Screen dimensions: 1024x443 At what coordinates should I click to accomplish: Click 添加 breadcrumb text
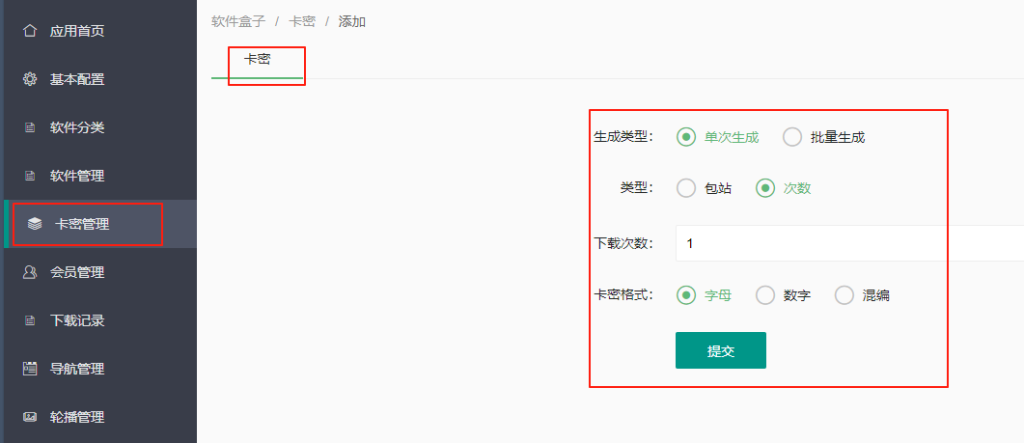(352, 22)
